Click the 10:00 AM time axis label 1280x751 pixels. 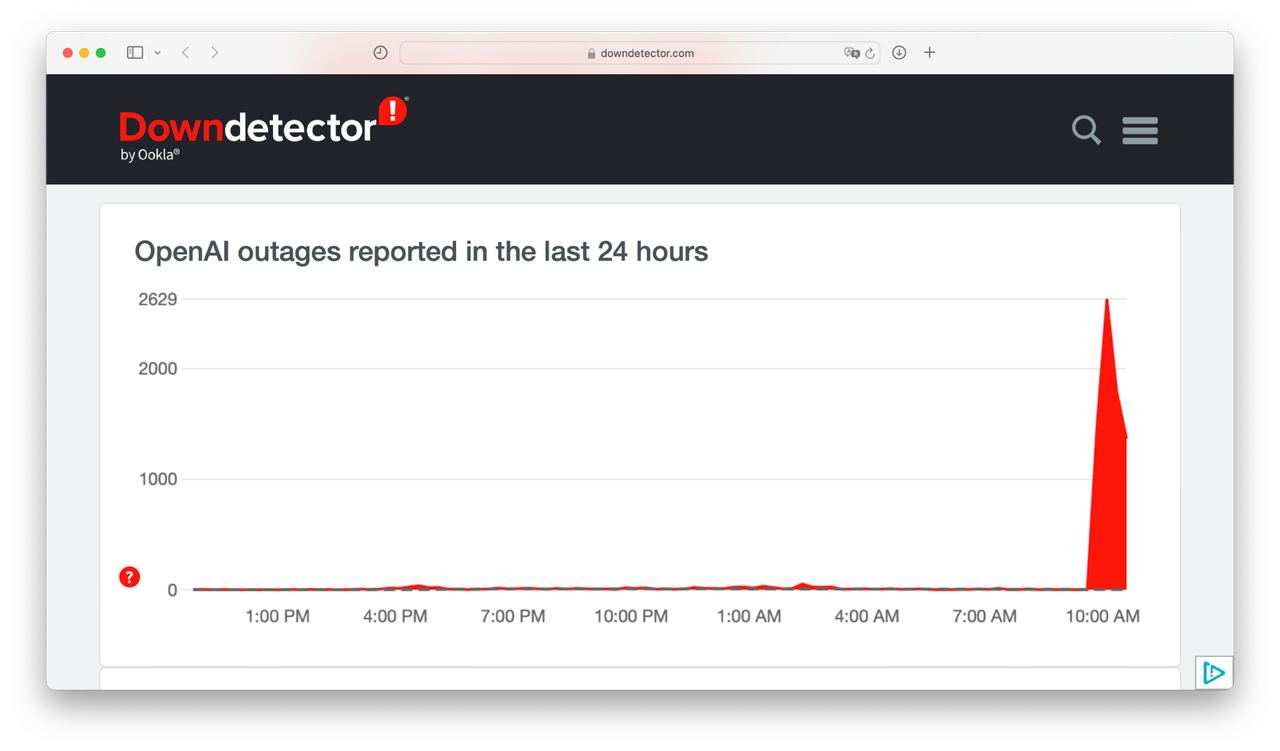coord(1102,617)
